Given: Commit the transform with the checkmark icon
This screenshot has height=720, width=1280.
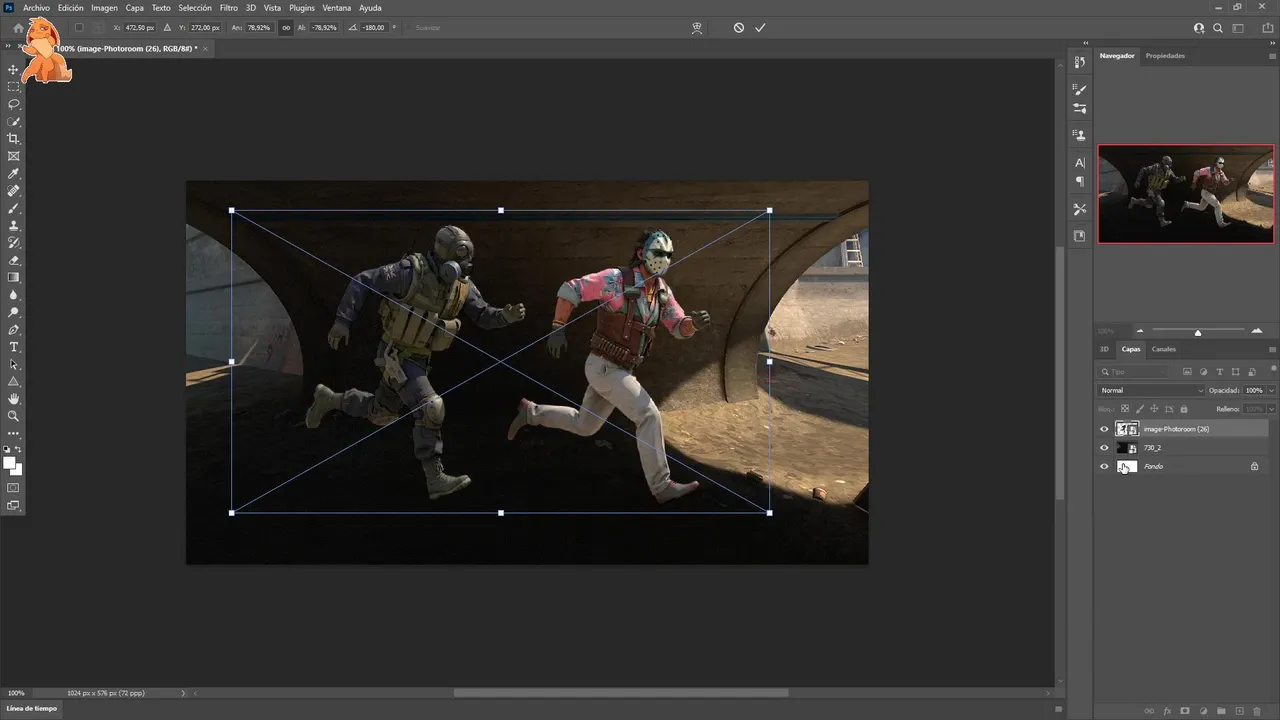Looking at the screenshot, I should click(760, 28).
